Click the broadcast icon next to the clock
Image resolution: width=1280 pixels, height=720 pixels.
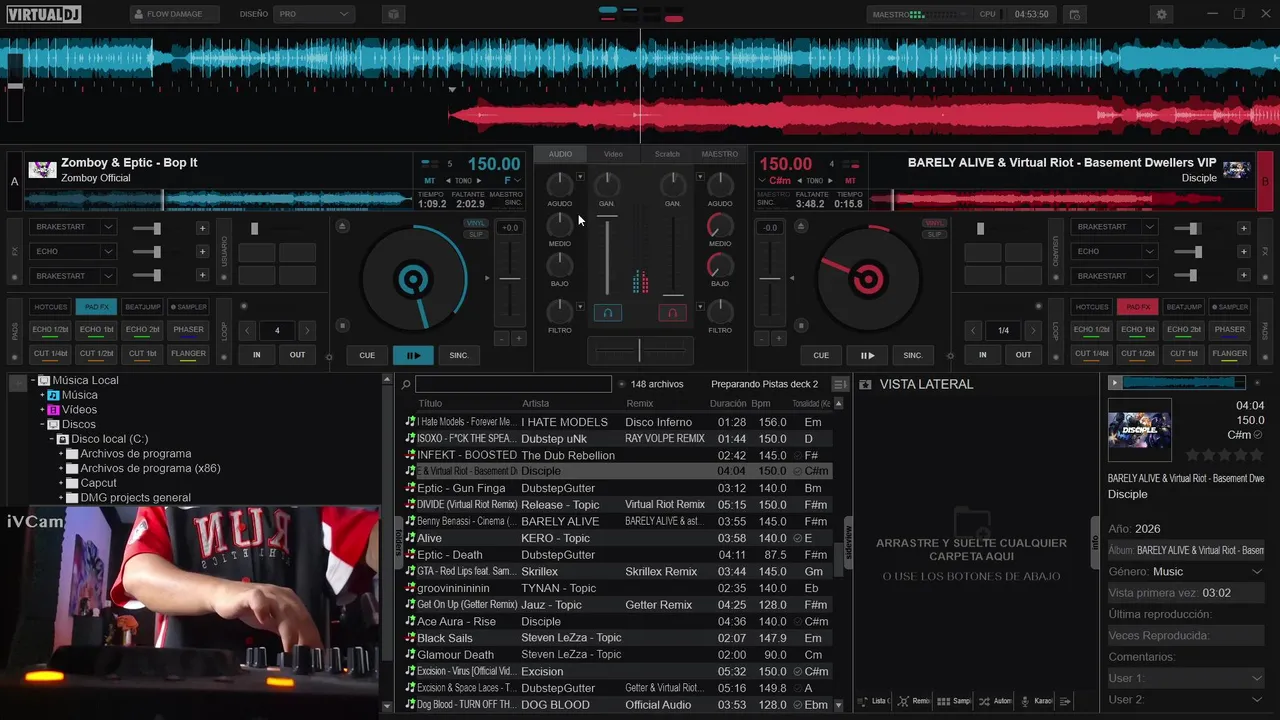pos(1075,14)
